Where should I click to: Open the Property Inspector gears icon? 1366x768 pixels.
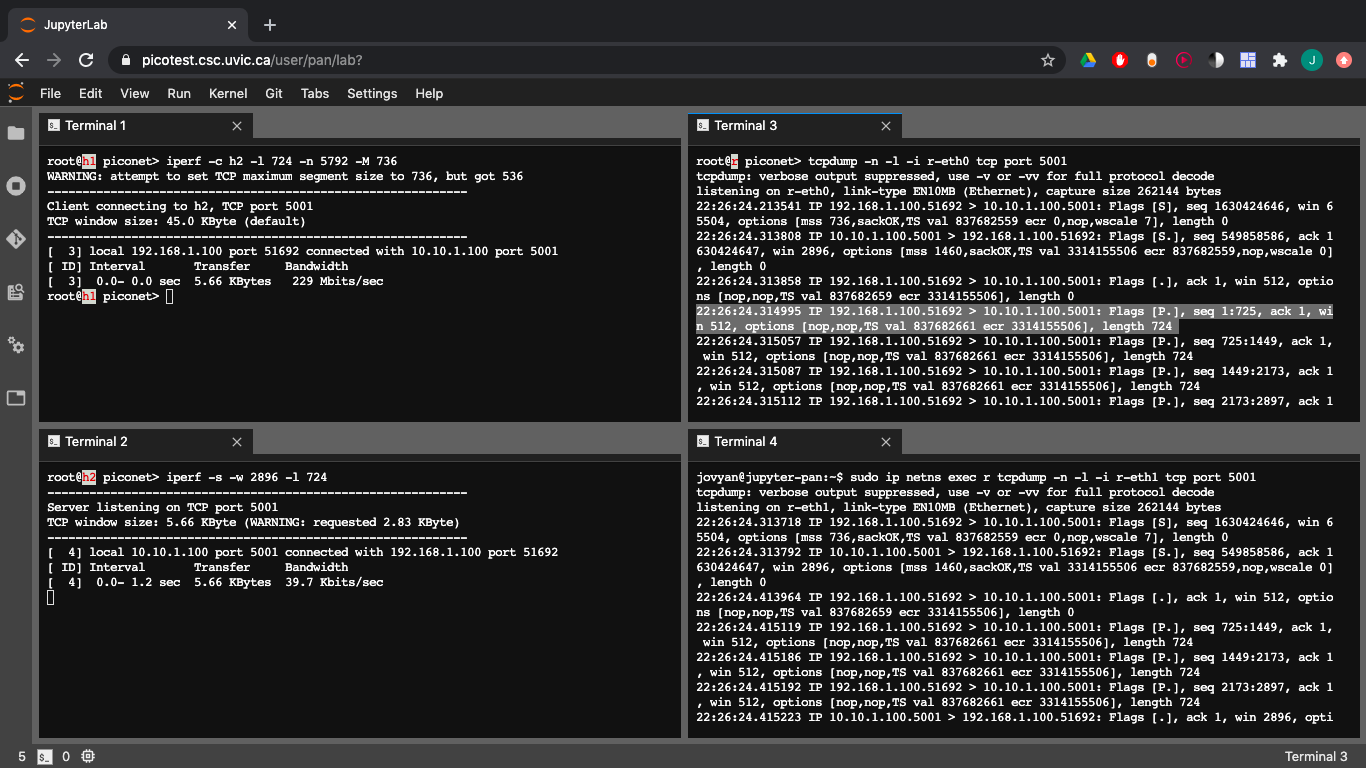16,345
